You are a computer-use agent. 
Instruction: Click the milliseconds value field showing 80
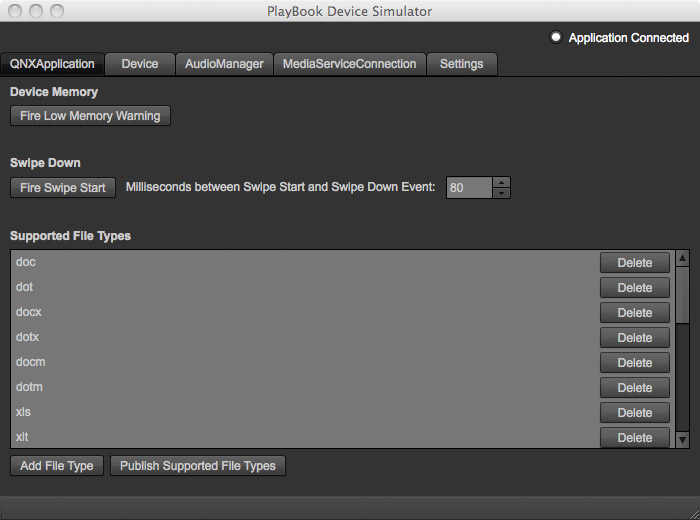(x=469, y=187)
